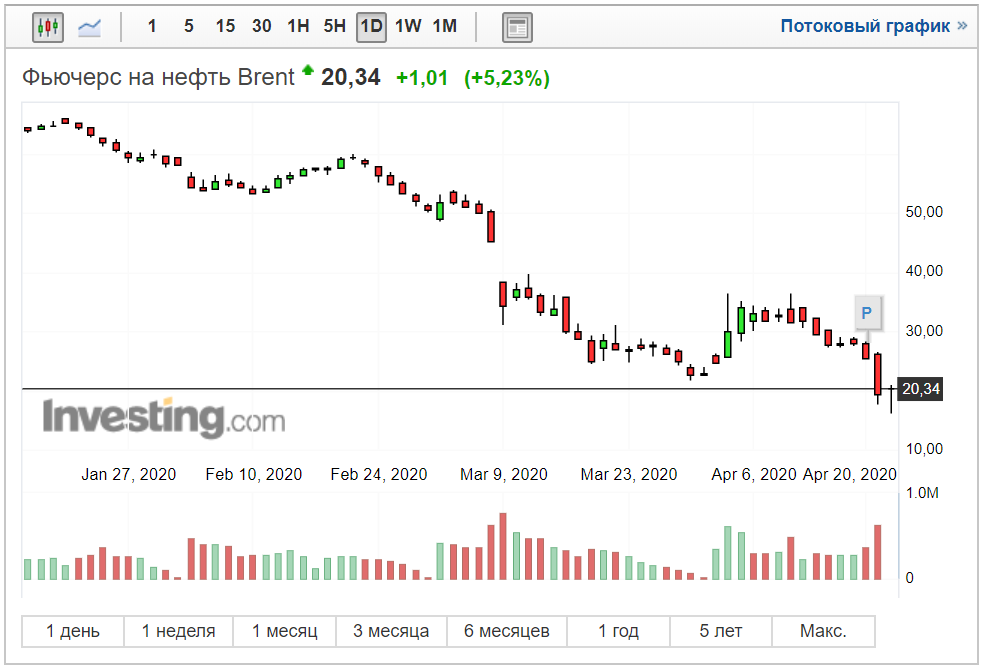Click the Mar 23, 2020 date label
The height and width of the screenshot is (668, 983).
click(x=629, y=474)
